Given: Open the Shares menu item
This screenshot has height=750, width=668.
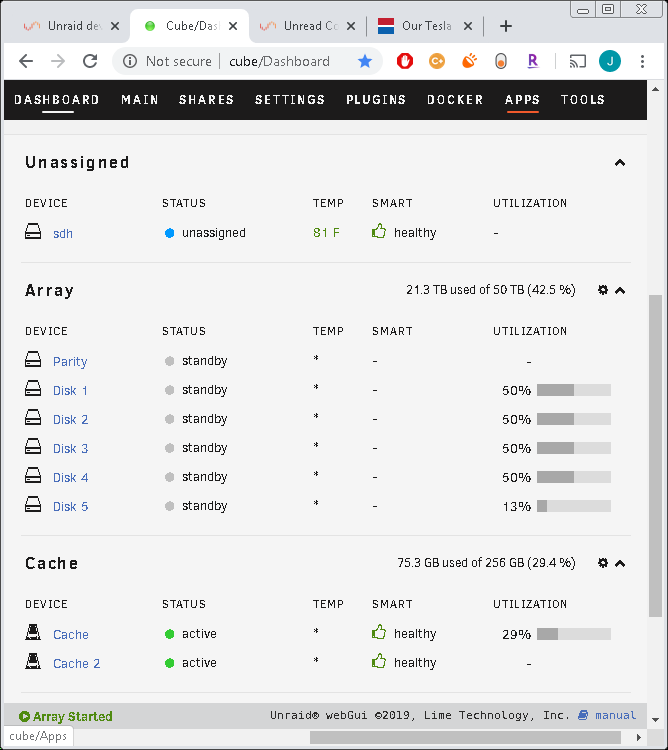Looking at the screenshot, I should tap(207, 99).
